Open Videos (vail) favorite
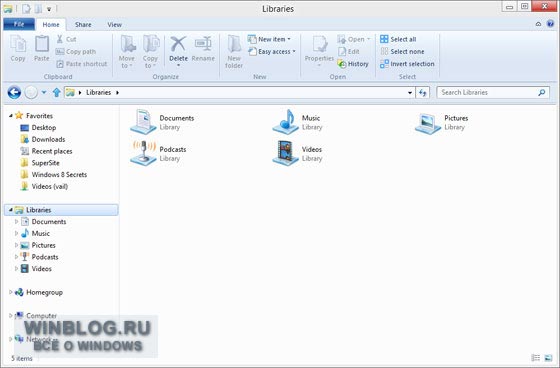 tap(44, 187)
